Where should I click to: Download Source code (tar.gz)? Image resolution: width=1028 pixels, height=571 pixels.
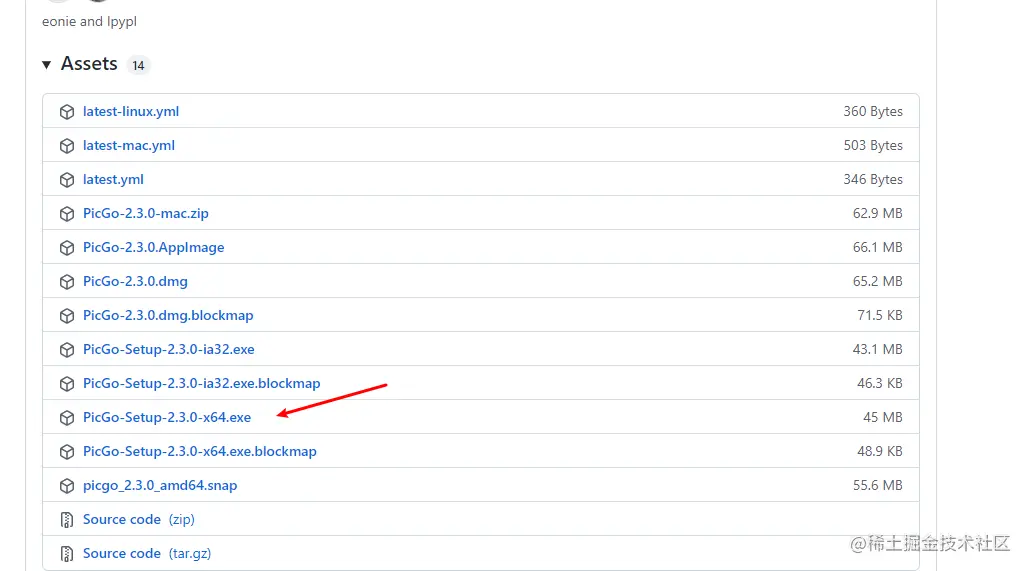(x=147, y=553)
